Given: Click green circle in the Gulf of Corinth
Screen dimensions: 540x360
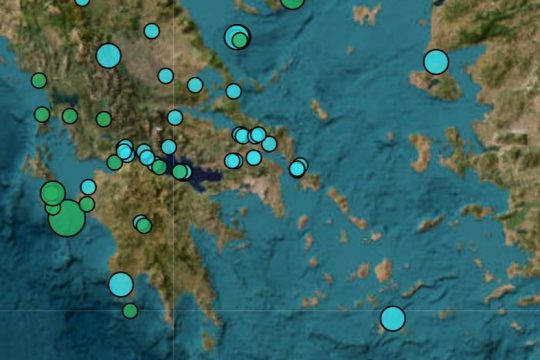Looking at the screenshot, I should [x=179, y=172].
